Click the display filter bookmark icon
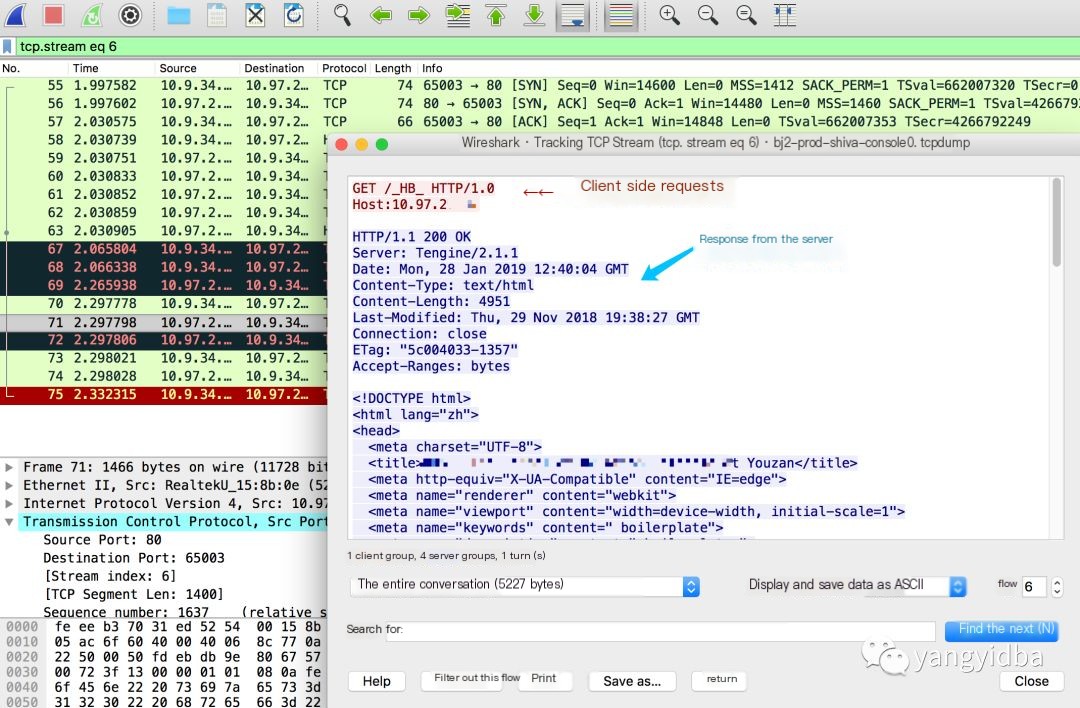The width and height of the screenshot is (1080, 708). [7, 46]
